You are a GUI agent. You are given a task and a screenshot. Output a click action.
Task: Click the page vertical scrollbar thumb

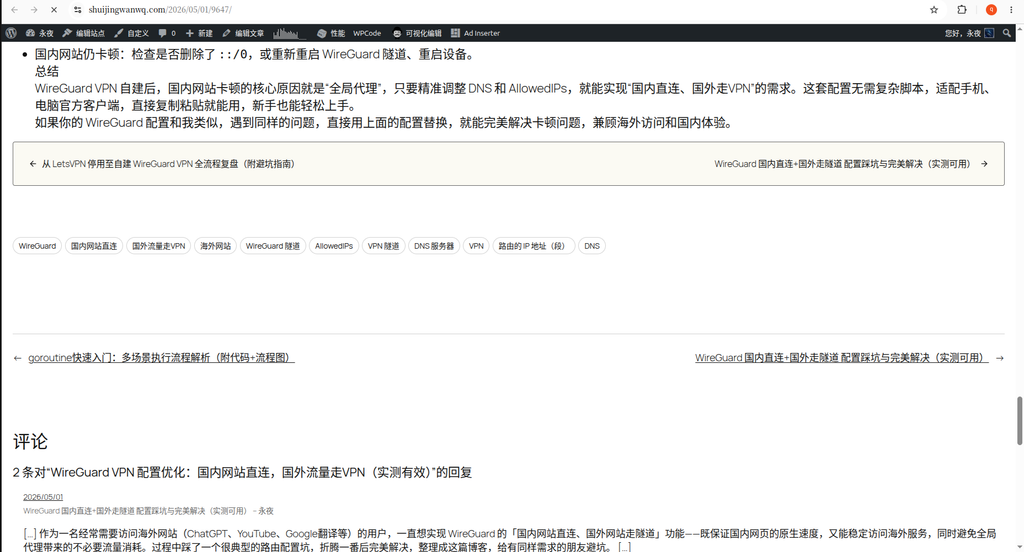(1019, 421)
